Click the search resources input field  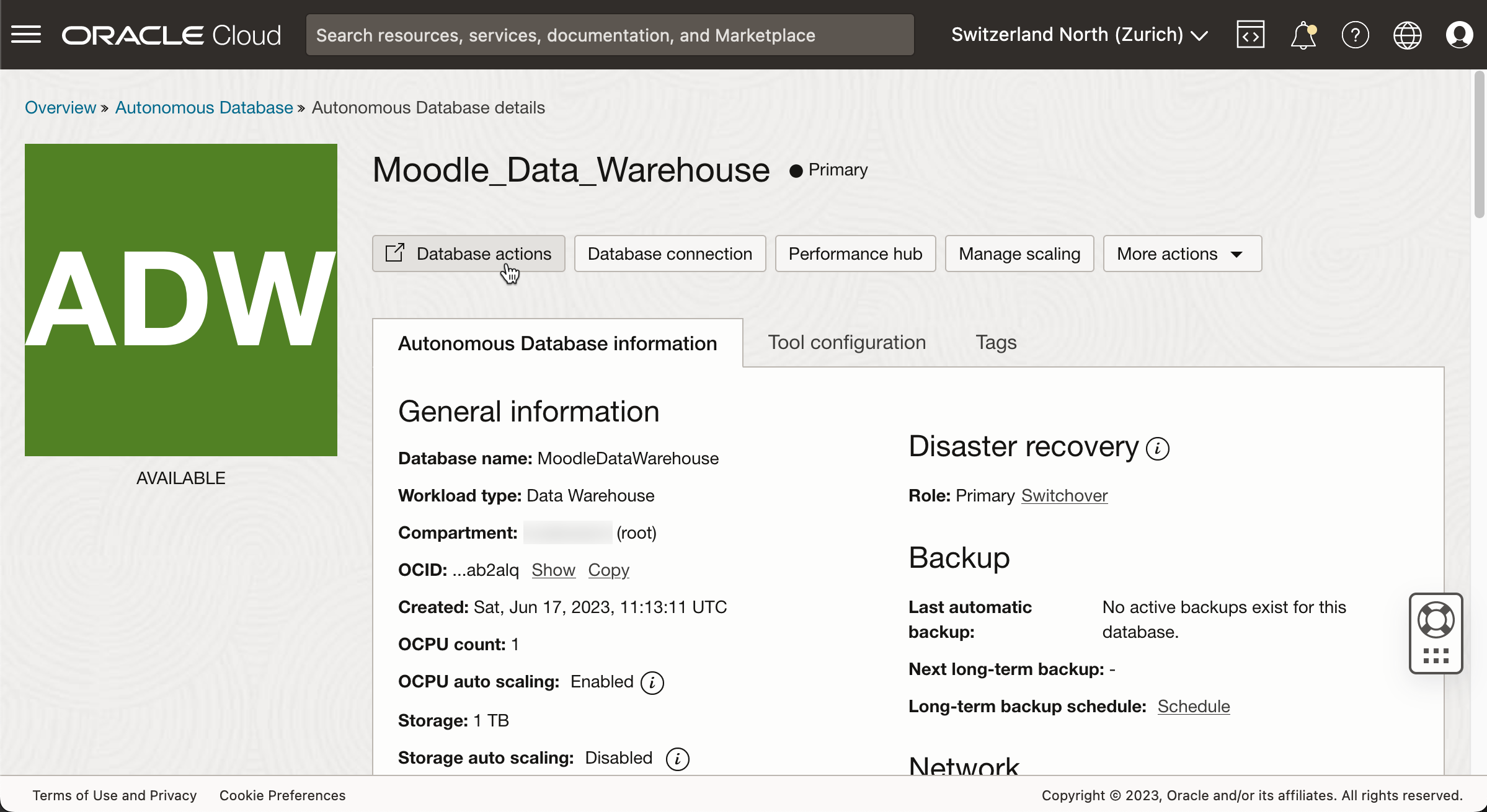(610, 35)
